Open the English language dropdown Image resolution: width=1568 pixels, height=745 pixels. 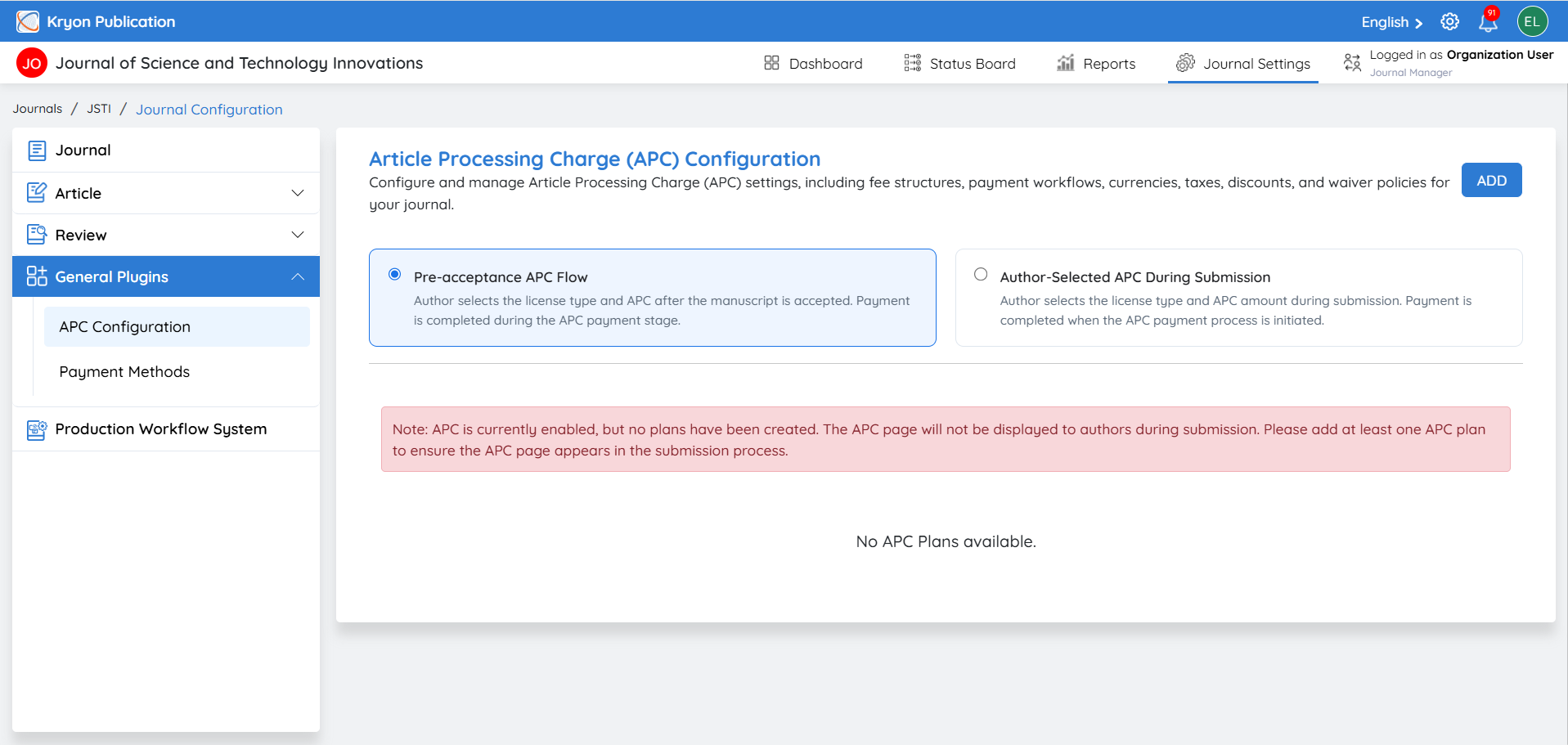point(1391,22)
